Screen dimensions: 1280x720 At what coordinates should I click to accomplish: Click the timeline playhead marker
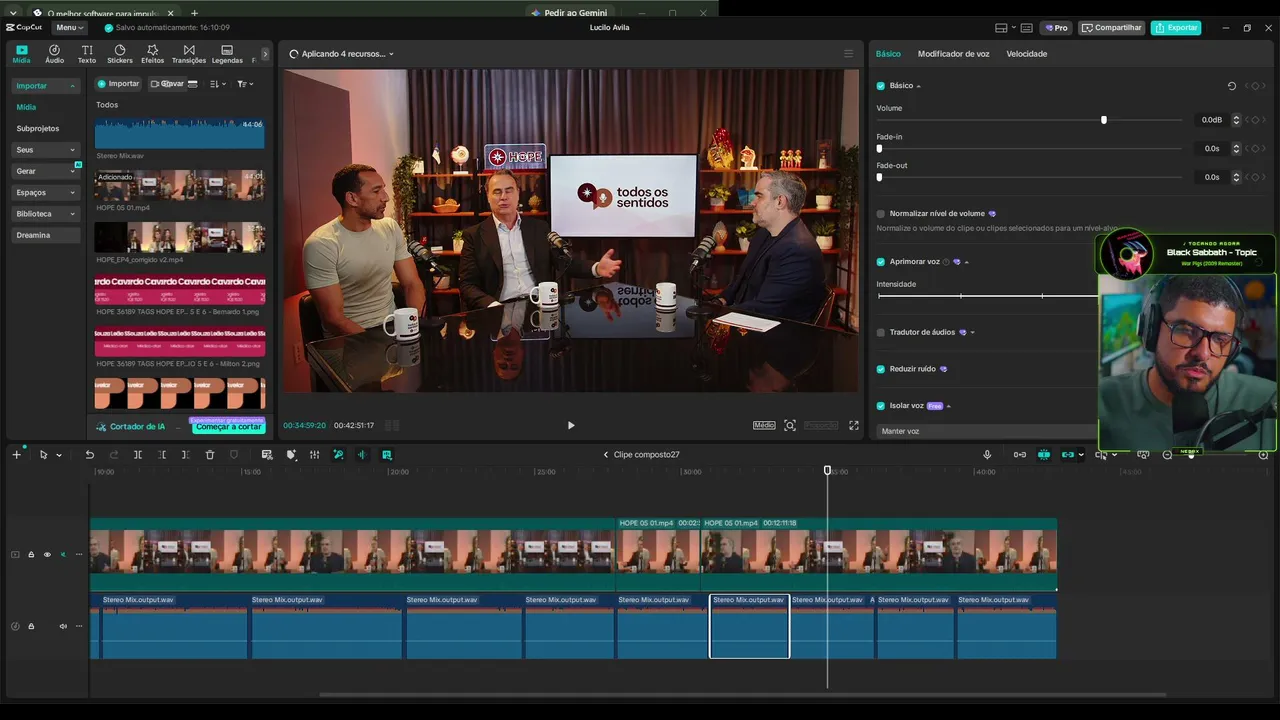click(x=827, y=470)
